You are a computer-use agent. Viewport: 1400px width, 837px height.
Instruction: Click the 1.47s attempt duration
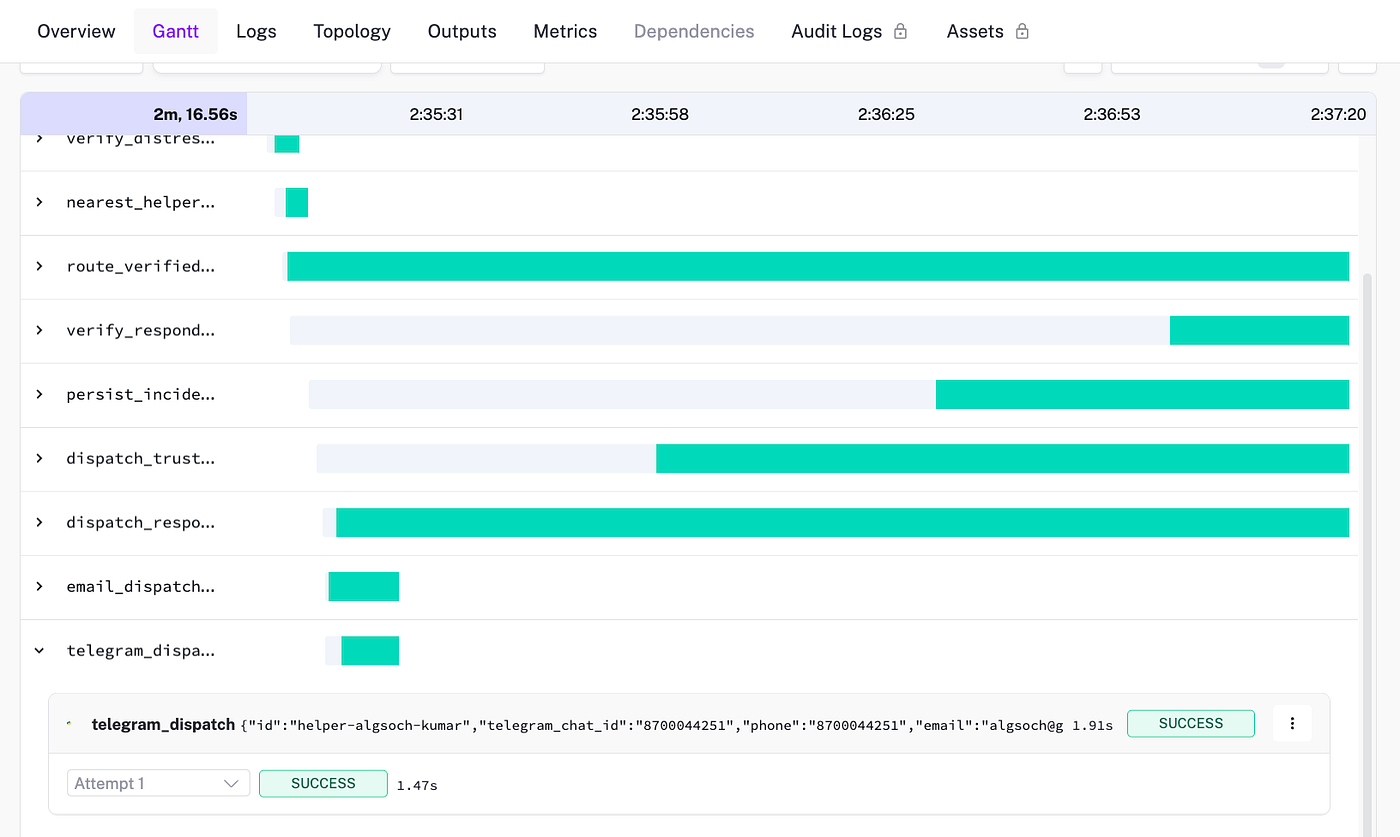[417, 785]
